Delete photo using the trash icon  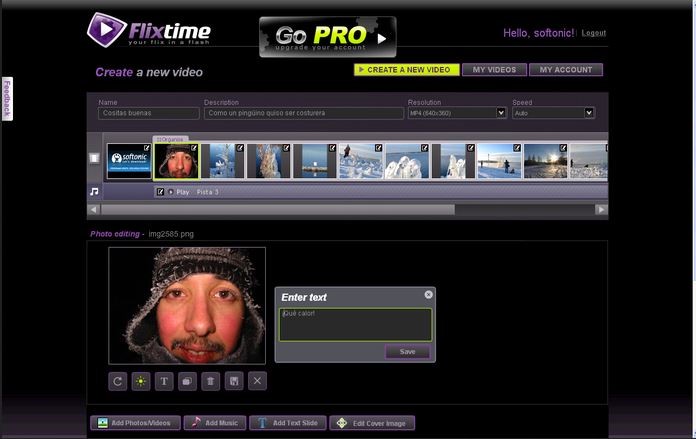coord(211,381)
